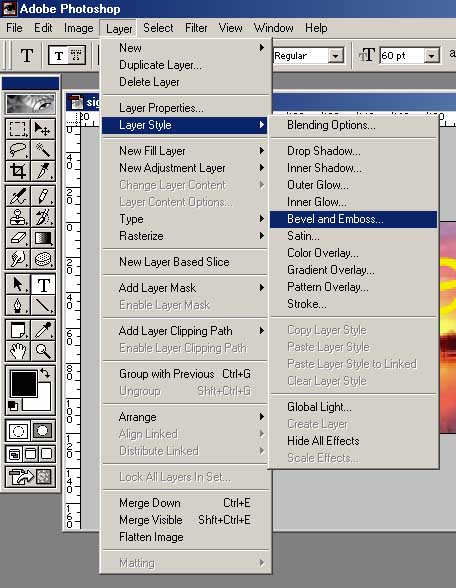Choose the Crop tool
The image size is (456, 588).
click(x=18, y=171)
